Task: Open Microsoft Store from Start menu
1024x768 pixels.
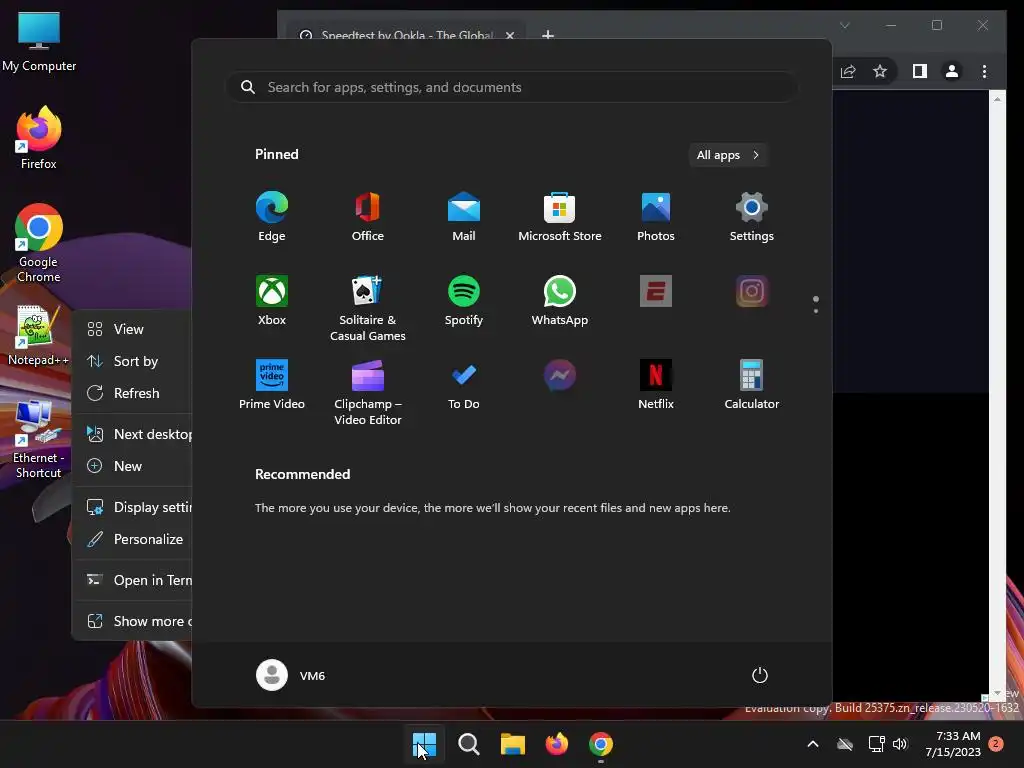Action: (x=560, y=217)
